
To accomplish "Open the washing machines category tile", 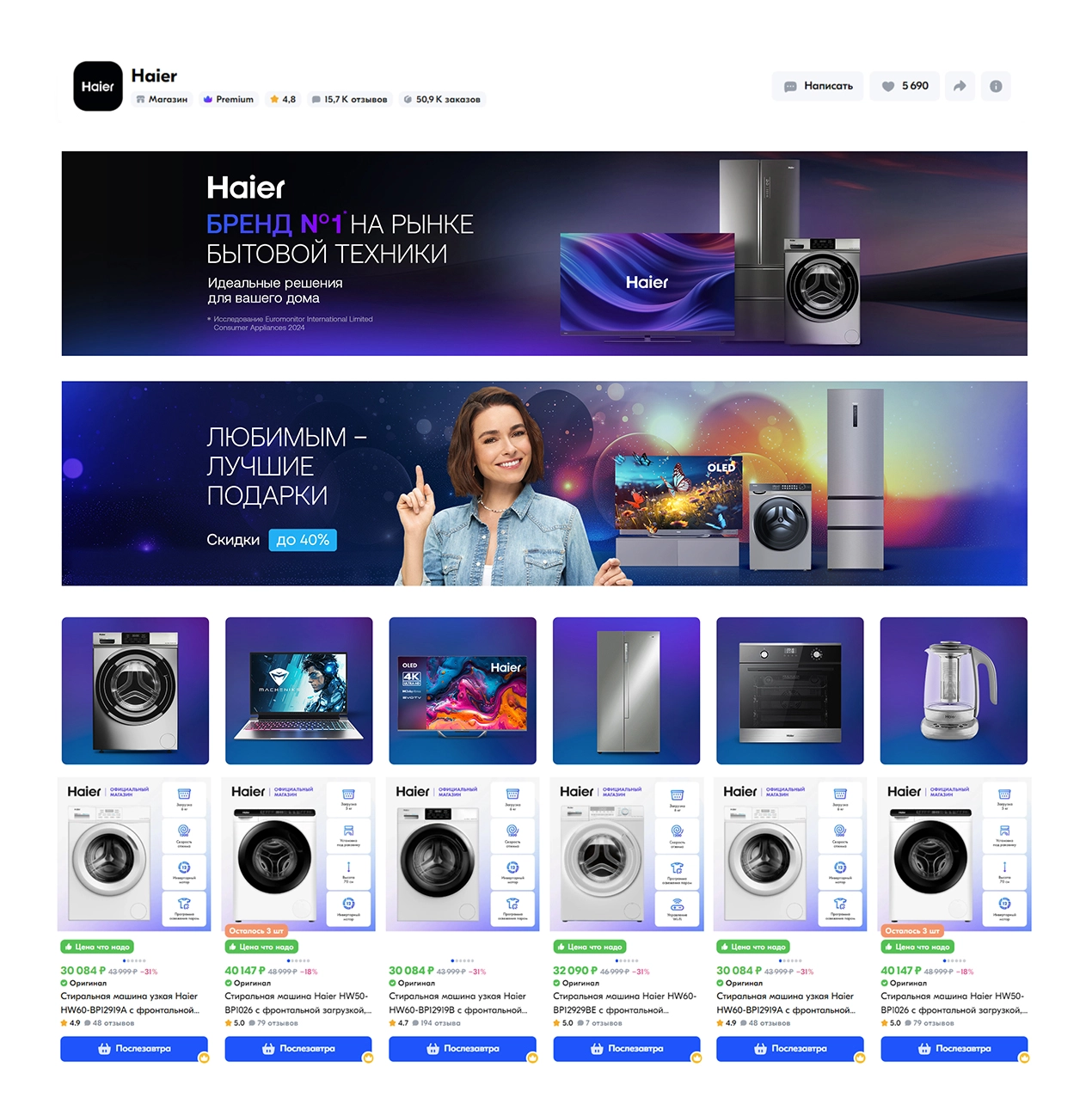I will [x=135, y=690].
